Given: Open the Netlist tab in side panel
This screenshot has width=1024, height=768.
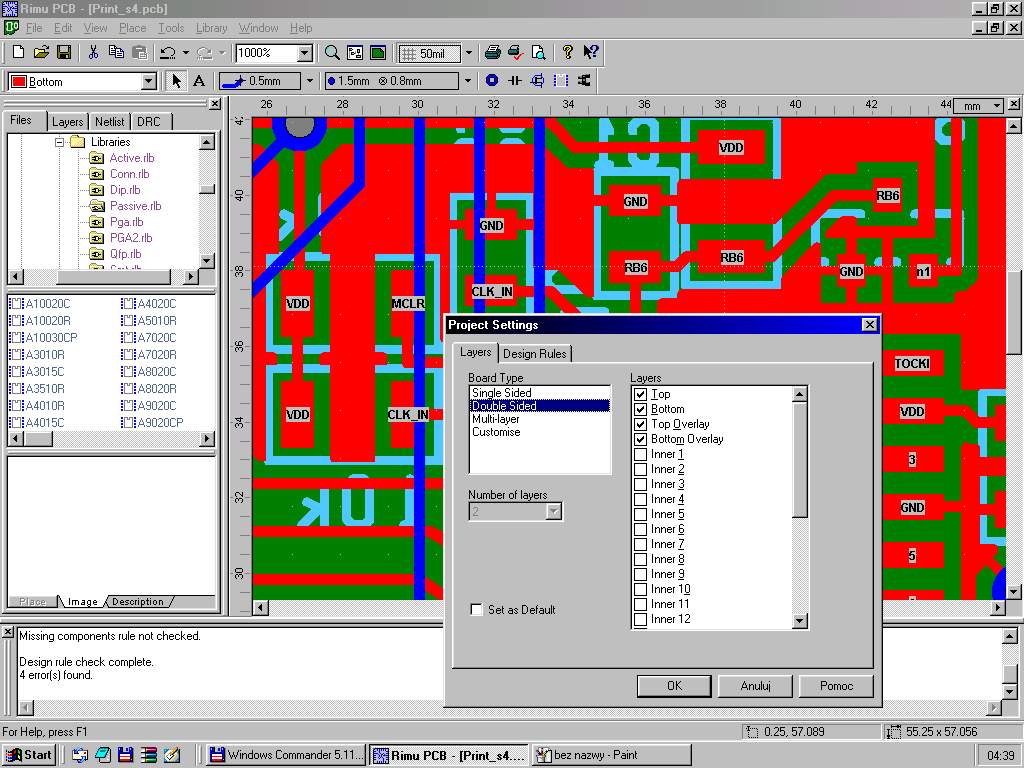Looking at the screenshot, I should pyautogui.click(x=110, y=121).
